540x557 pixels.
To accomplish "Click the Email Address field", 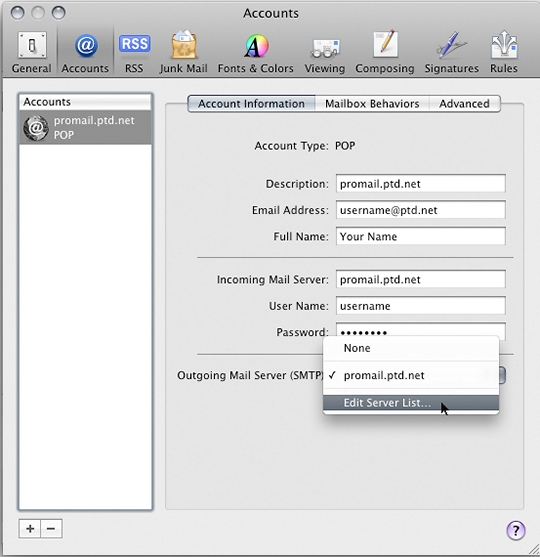I will click(x=421, y=210).
